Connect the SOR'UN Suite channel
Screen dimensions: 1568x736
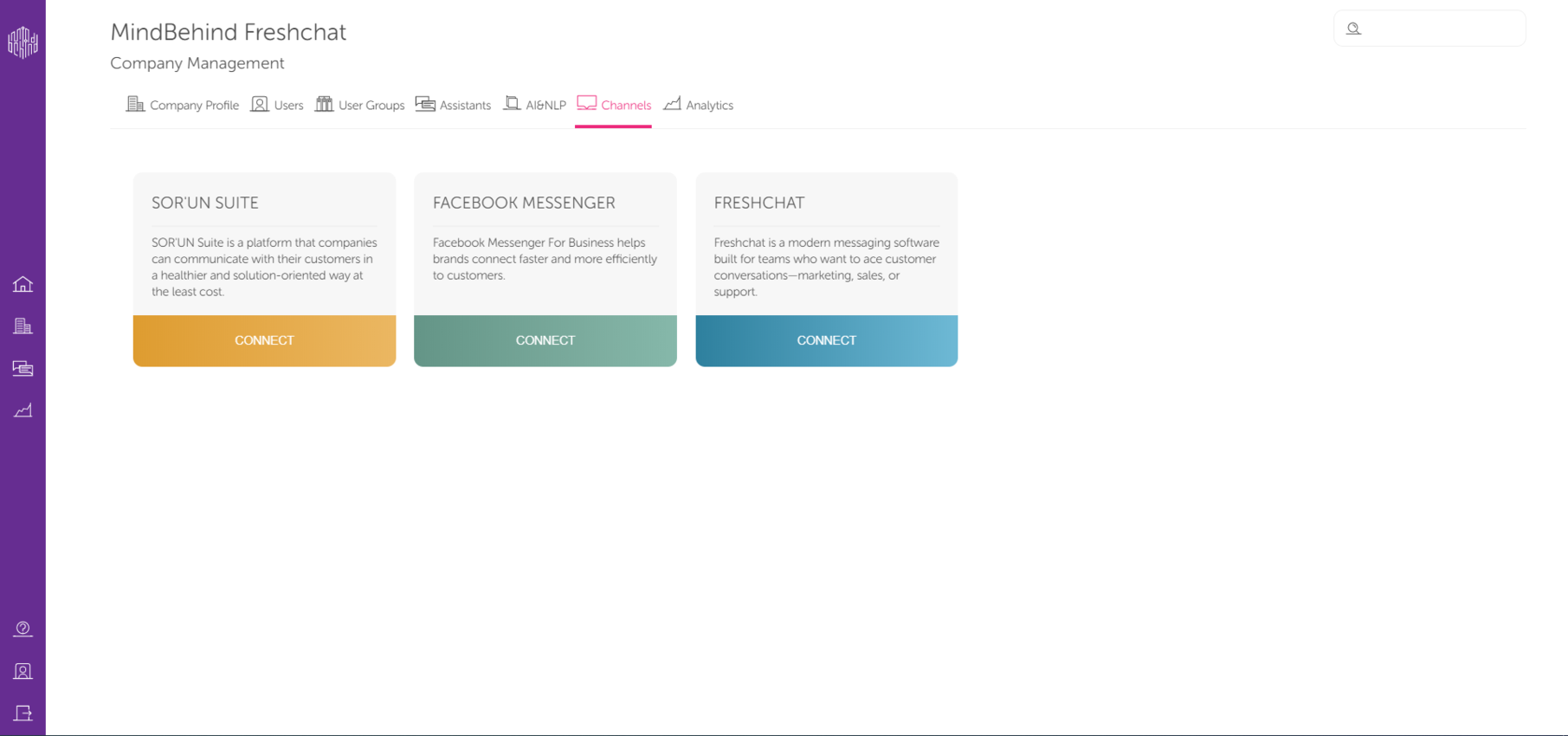(x=264, y=340)
